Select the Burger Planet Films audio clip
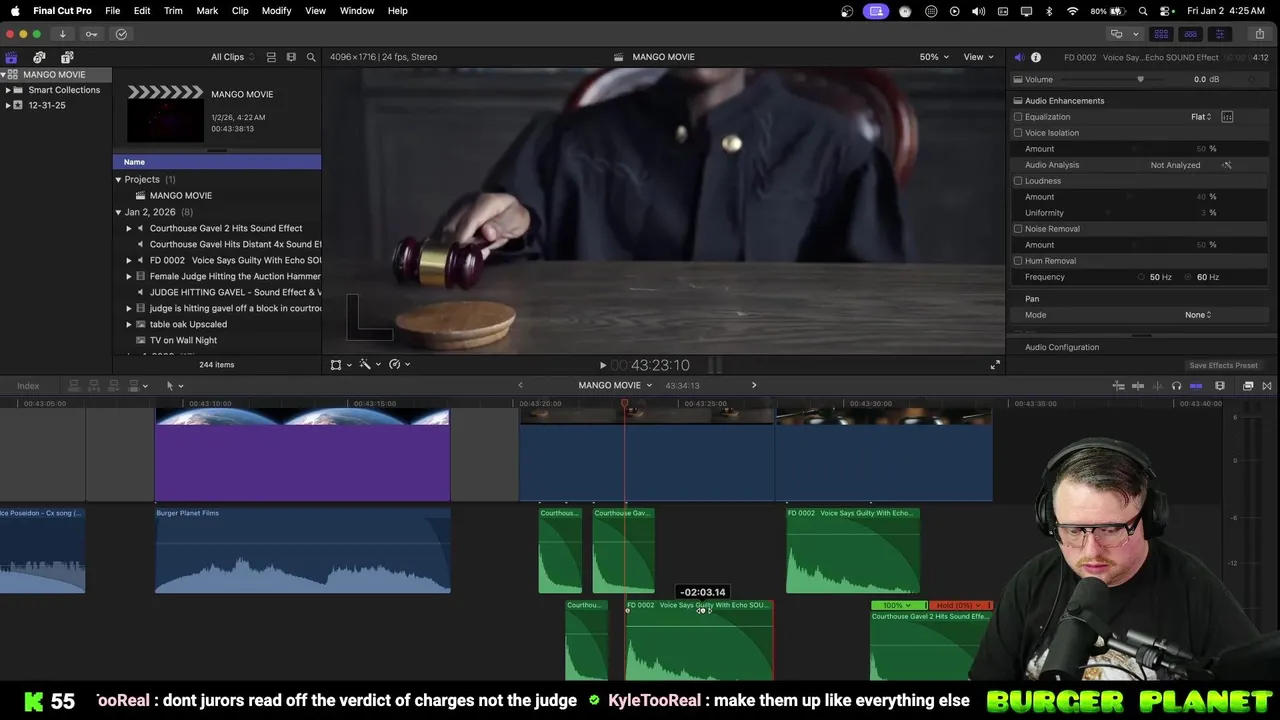The image size is (1280, 720). point(302,551)
